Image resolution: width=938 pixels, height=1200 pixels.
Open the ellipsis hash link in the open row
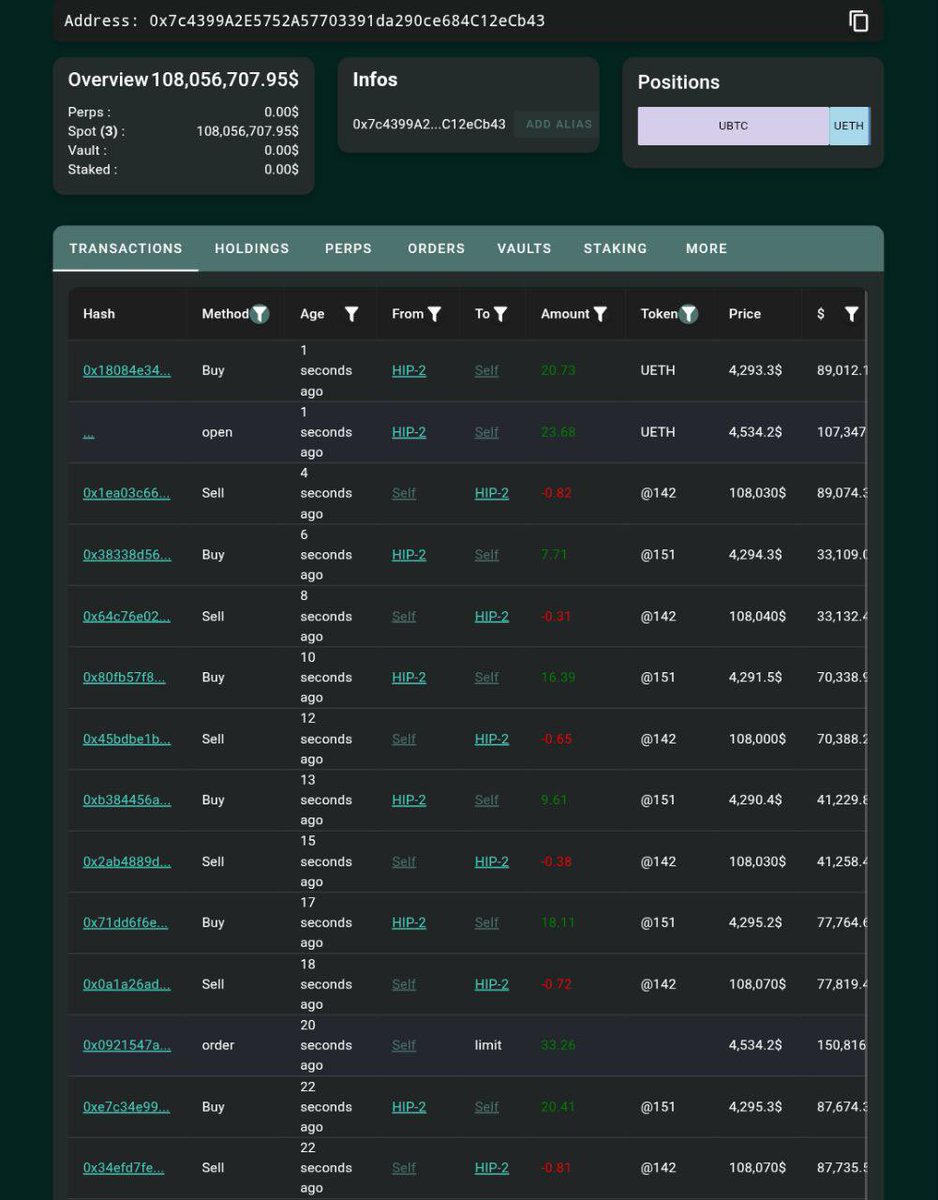click(x=89, y=432)
